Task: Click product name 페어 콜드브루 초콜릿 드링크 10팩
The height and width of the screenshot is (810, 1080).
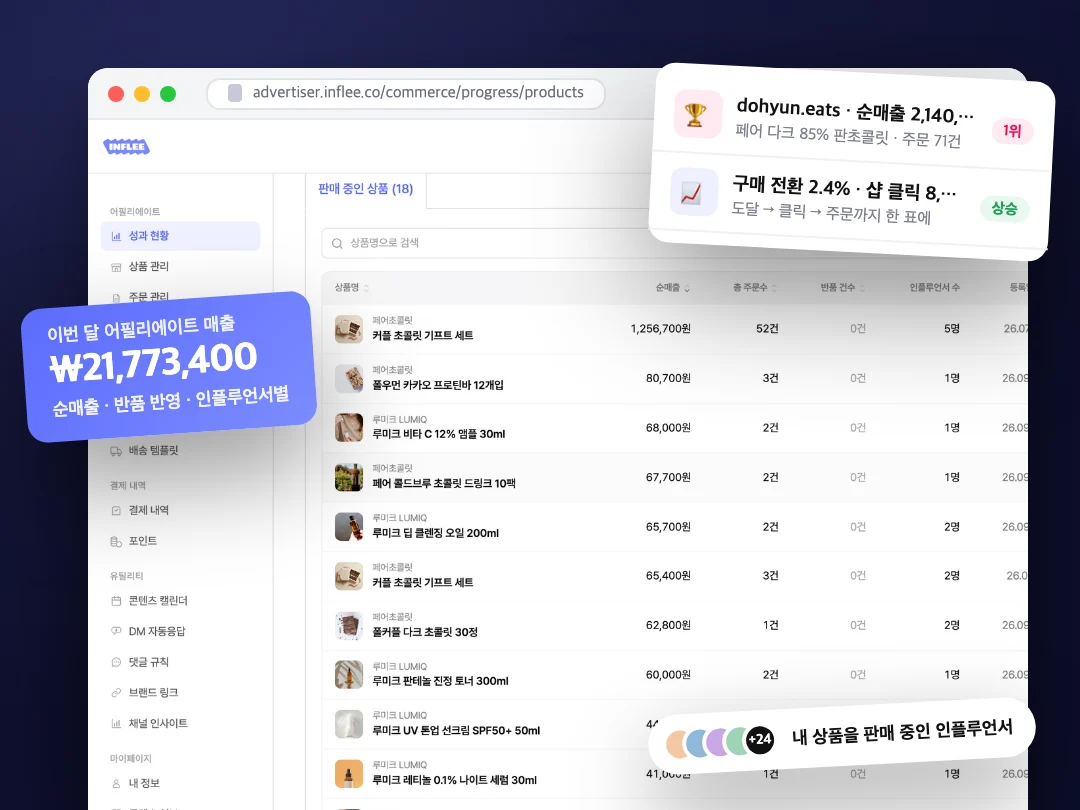Action: [x=444, y=484]
